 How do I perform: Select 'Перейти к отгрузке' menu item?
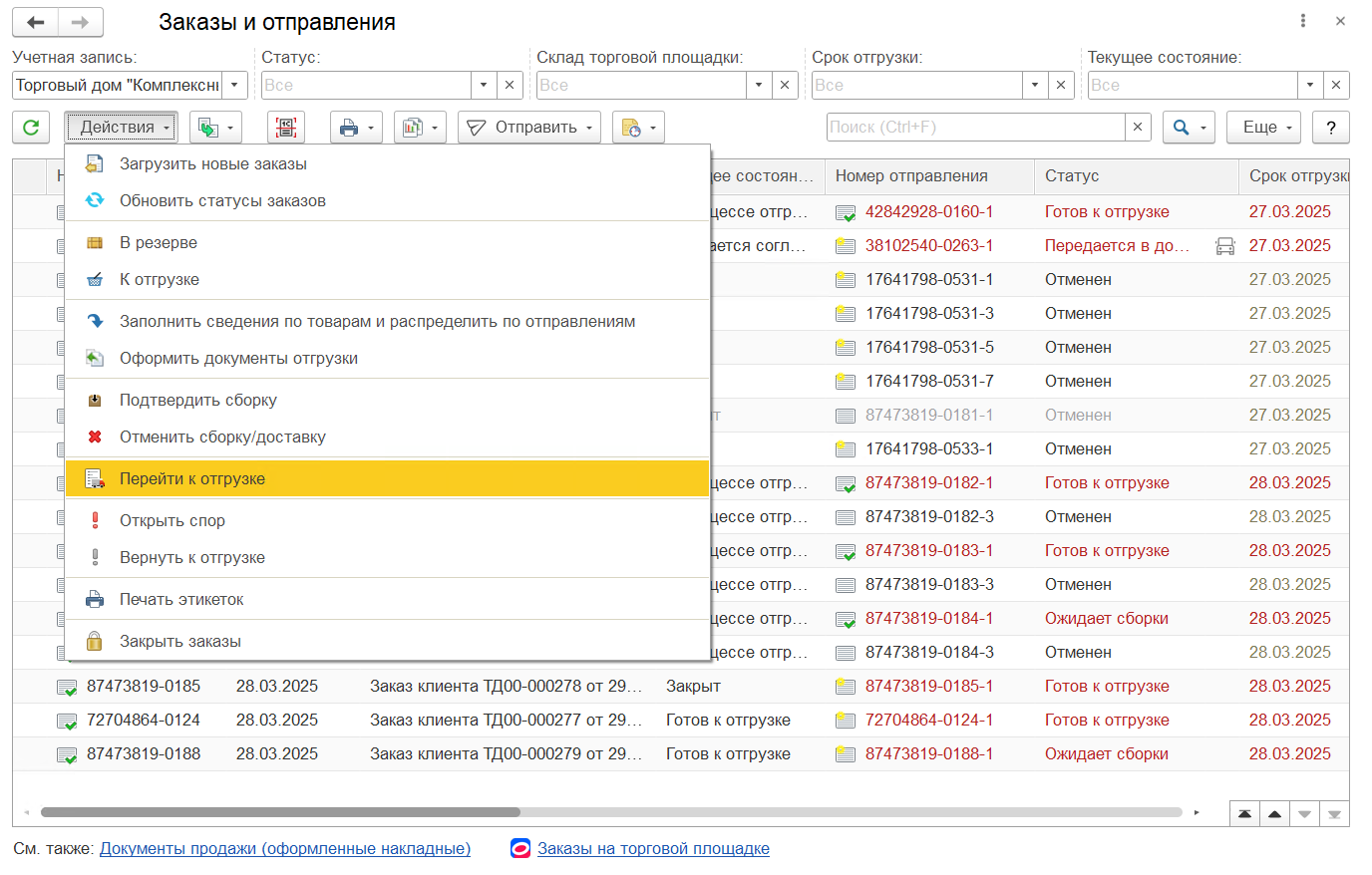pos(192,479)
